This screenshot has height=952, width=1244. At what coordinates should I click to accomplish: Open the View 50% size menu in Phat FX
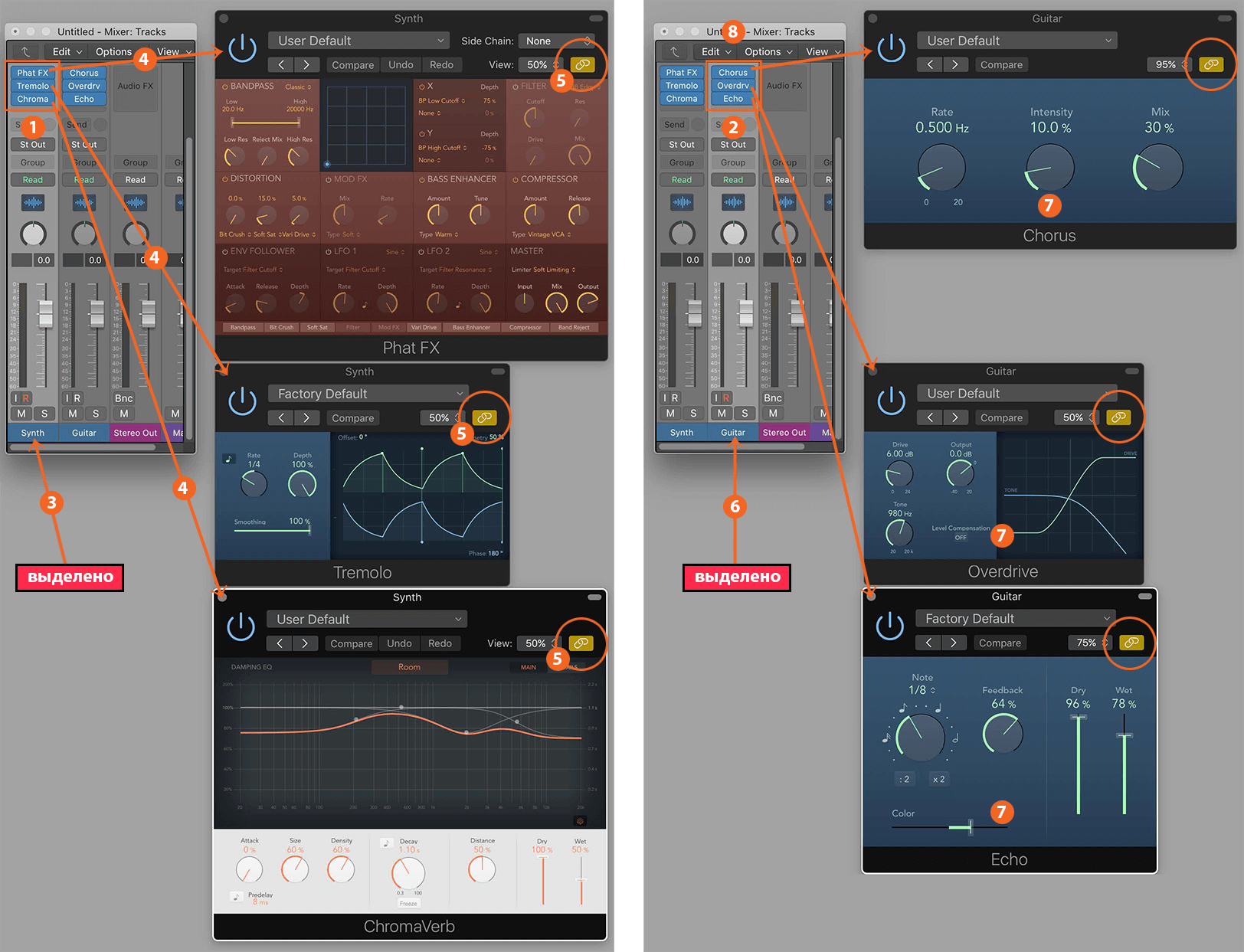(x=539, y=65)
